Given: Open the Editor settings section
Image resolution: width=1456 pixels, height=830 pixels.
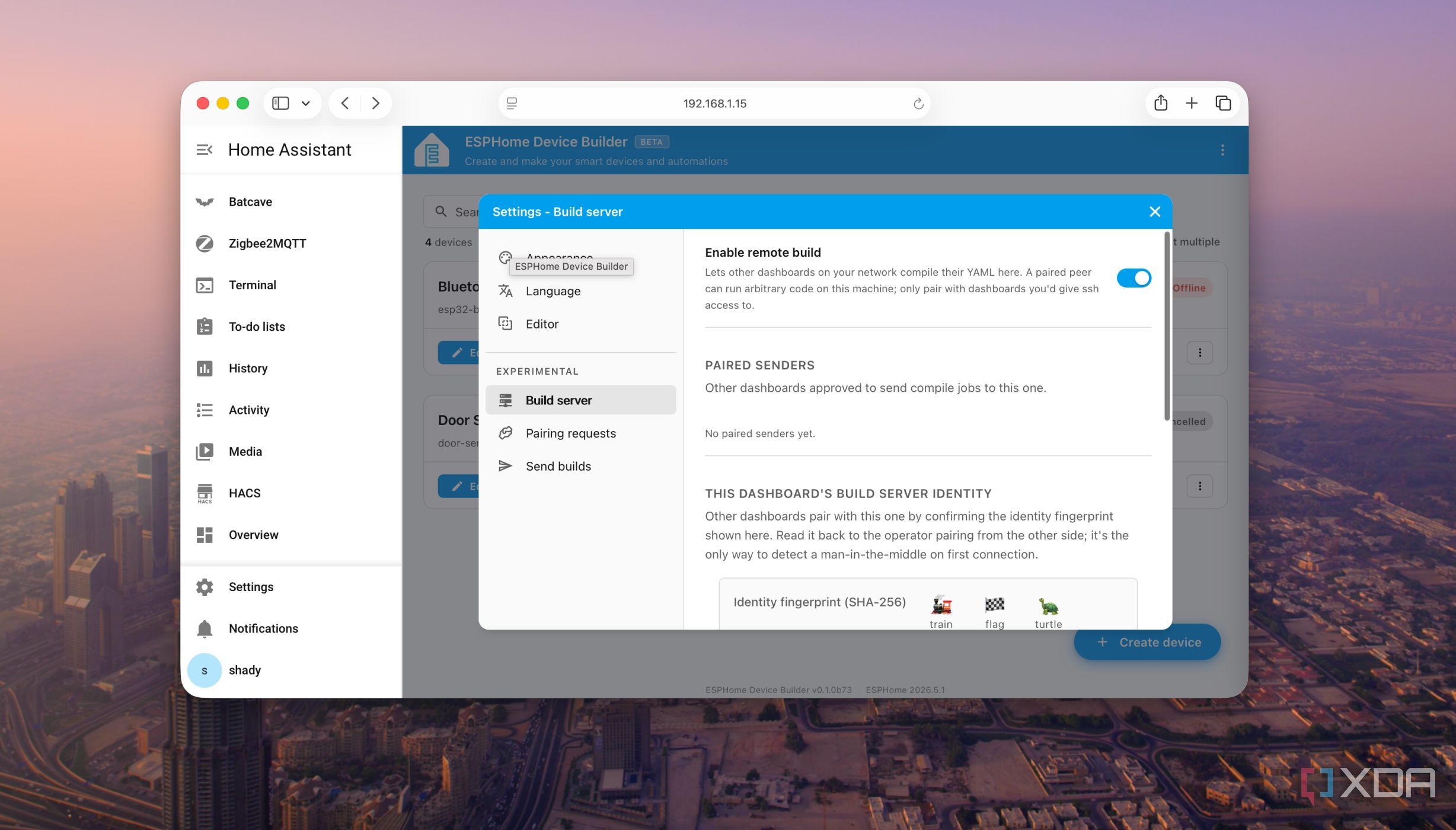Looking at the screenshot, I should tap(580, 324).
